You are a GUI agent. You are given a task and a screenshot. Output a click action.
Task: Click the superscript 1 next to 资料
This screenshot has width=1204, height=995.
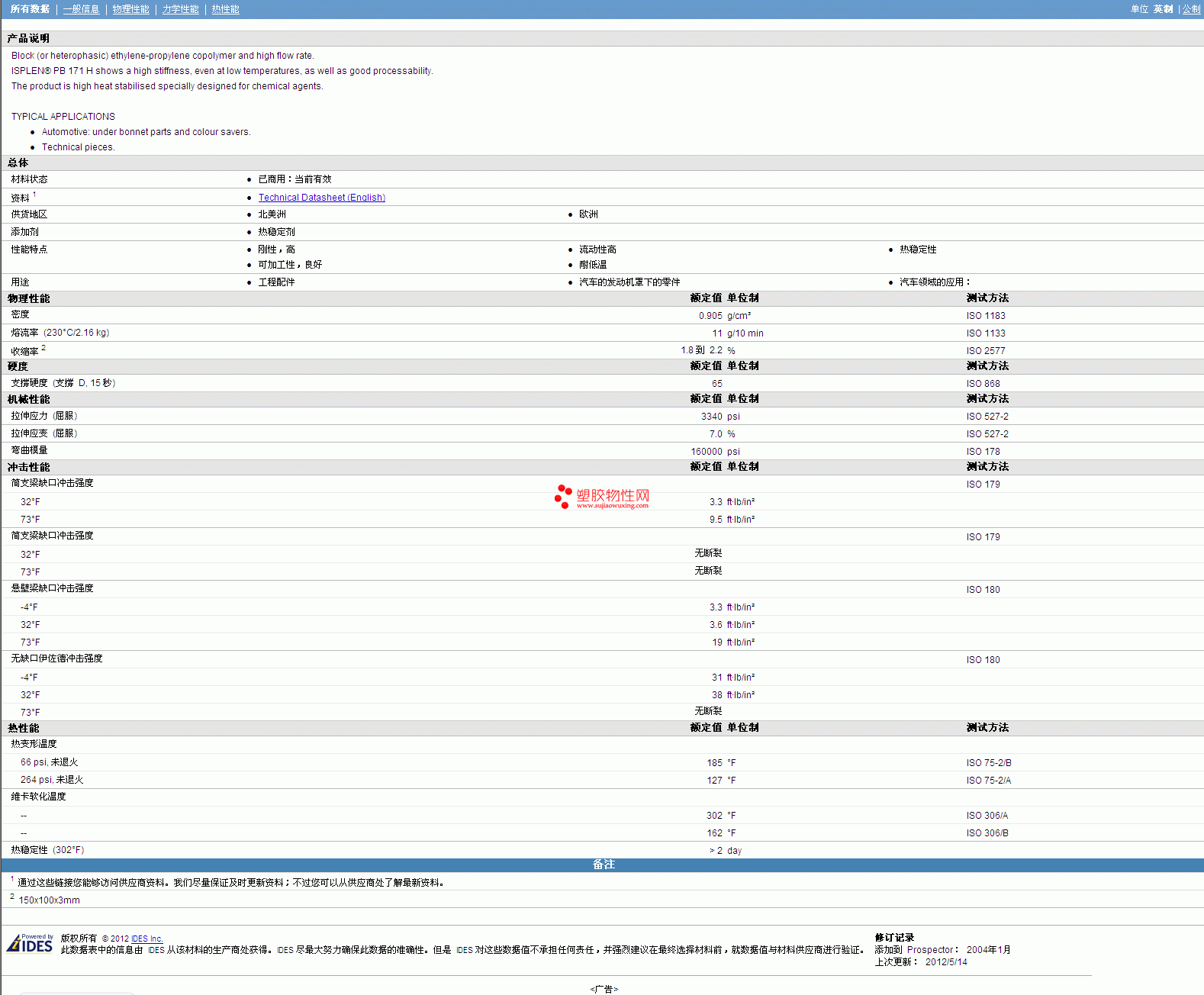pos(34,195)
